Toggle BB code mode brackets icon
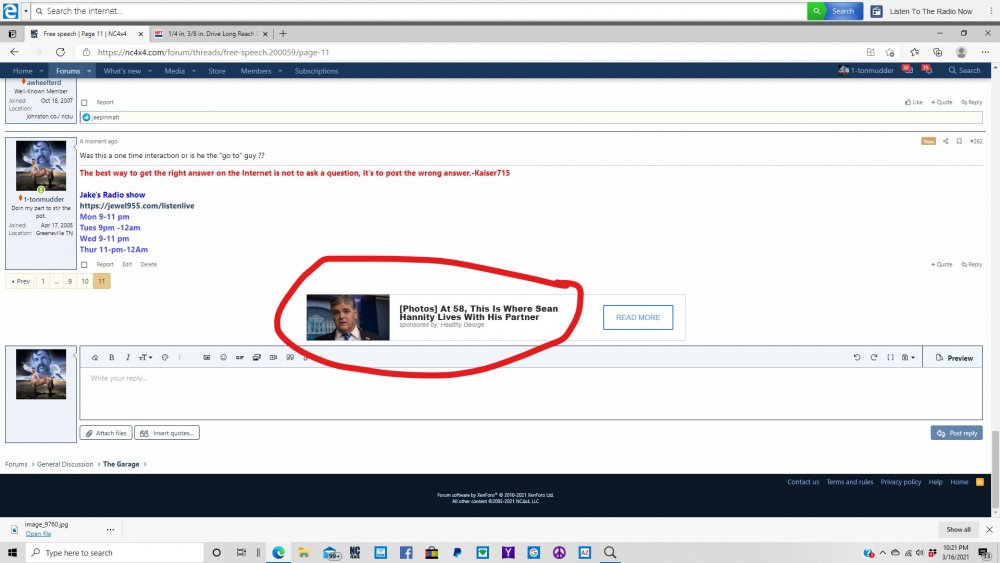This screenshot has width=1000, height=563. click(890, 358)
